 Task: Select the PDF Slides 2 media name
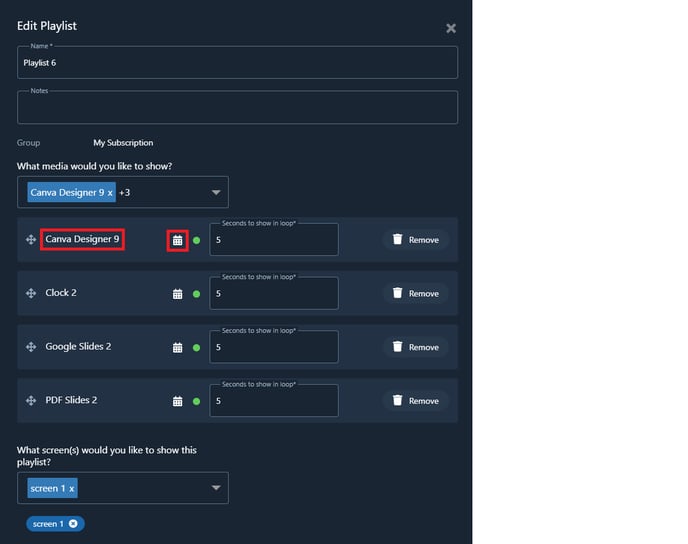coord(71,400)
